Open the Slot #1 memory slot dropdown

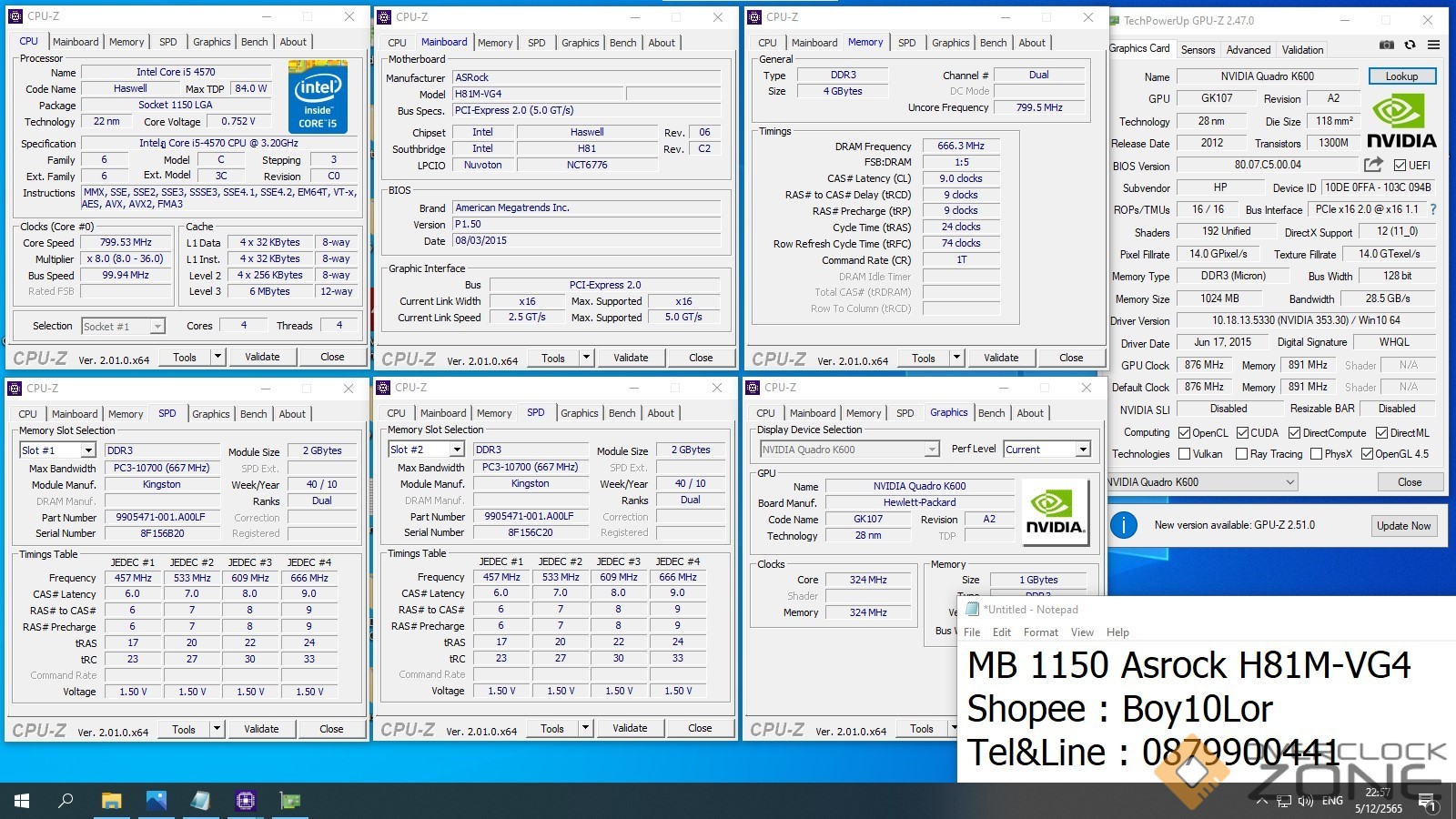(x=87, y=450)
